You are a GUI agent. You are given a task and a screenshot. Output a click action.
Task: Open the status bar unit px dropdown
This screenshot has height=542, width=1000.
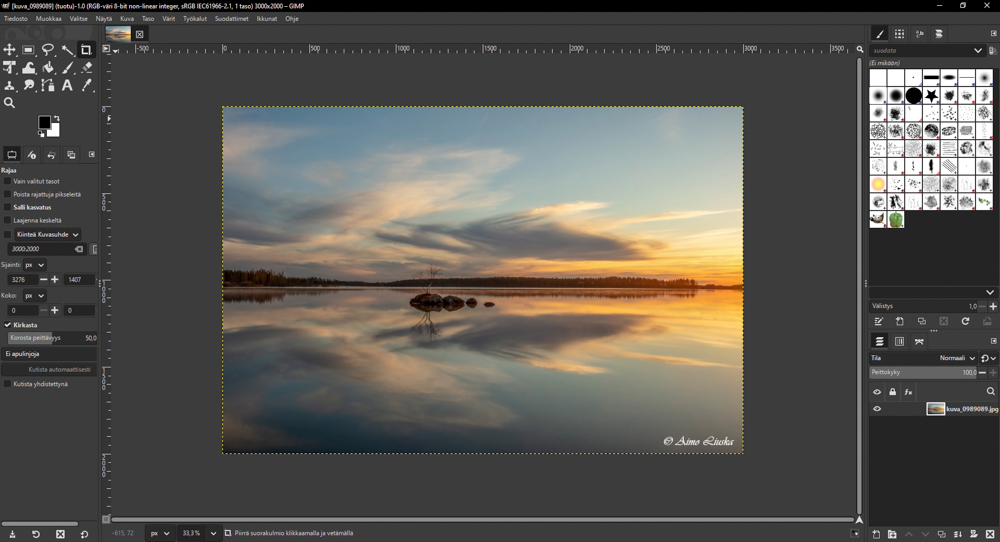(x=160, y=533)
